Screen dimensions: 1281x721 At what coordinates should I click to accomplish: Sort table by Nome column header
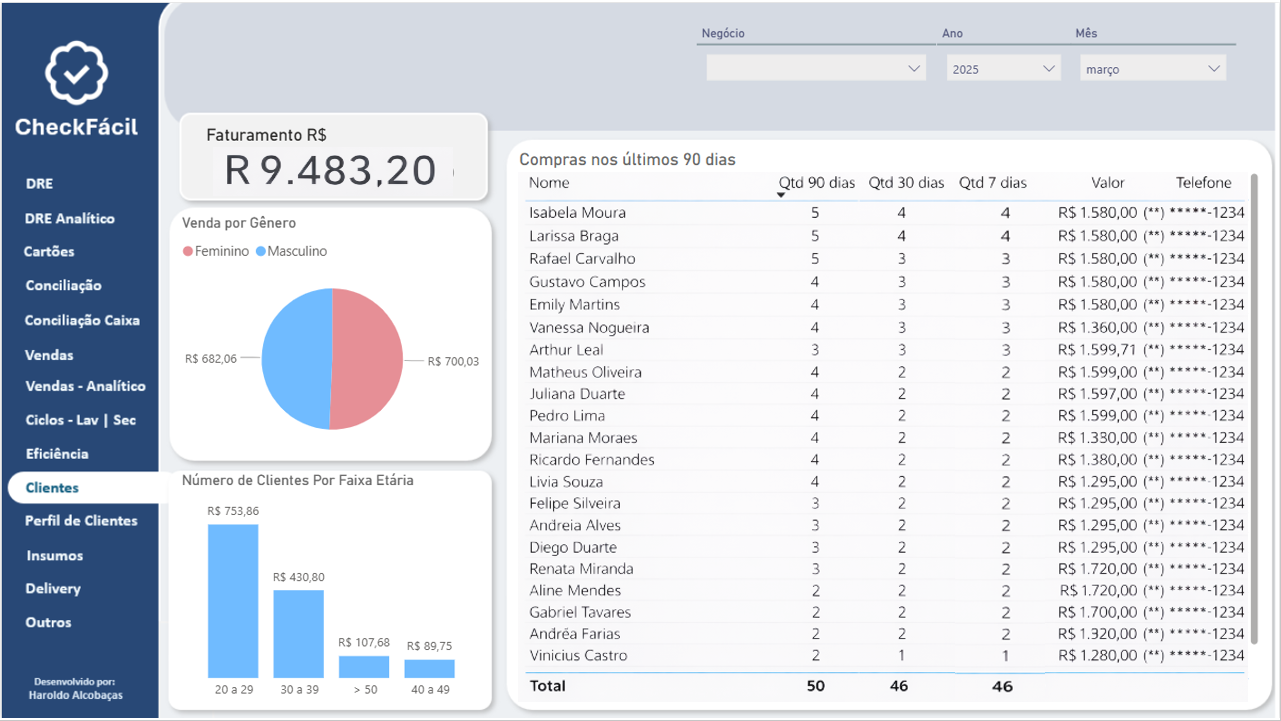coord(549,183)
